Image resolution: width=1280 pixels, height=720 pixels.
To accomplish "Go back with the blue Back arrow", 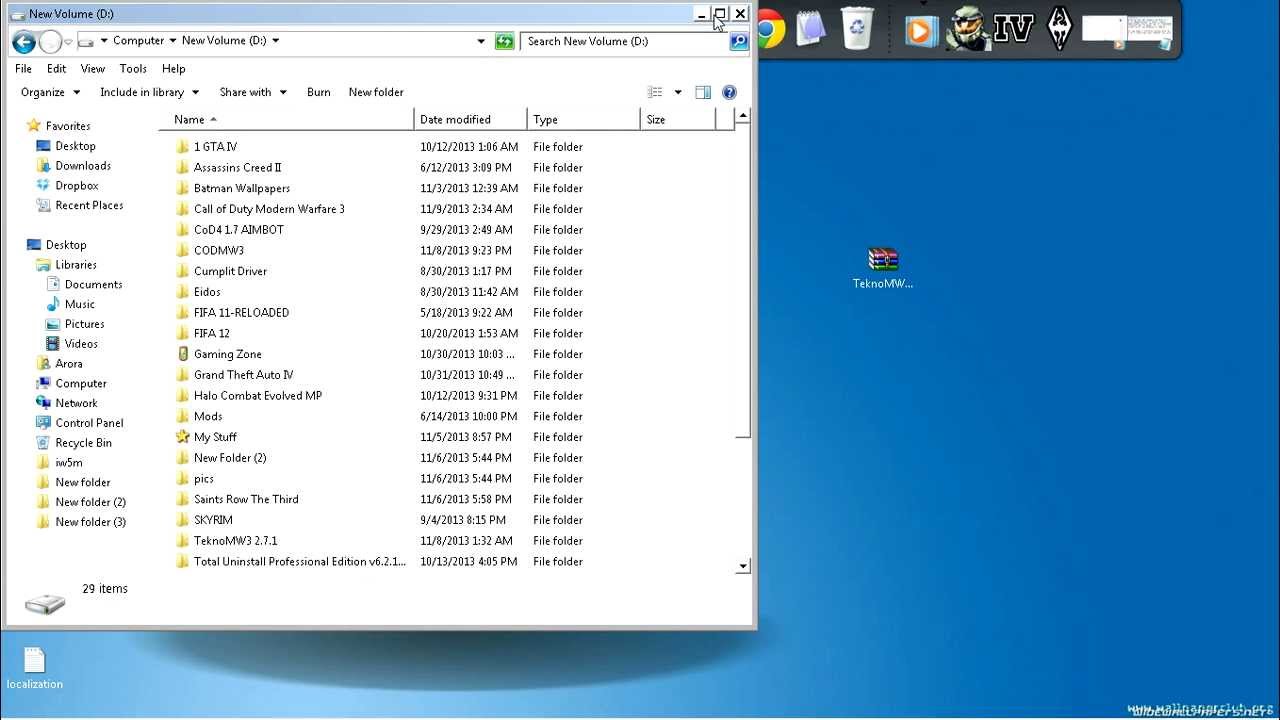I will [24, 42].
